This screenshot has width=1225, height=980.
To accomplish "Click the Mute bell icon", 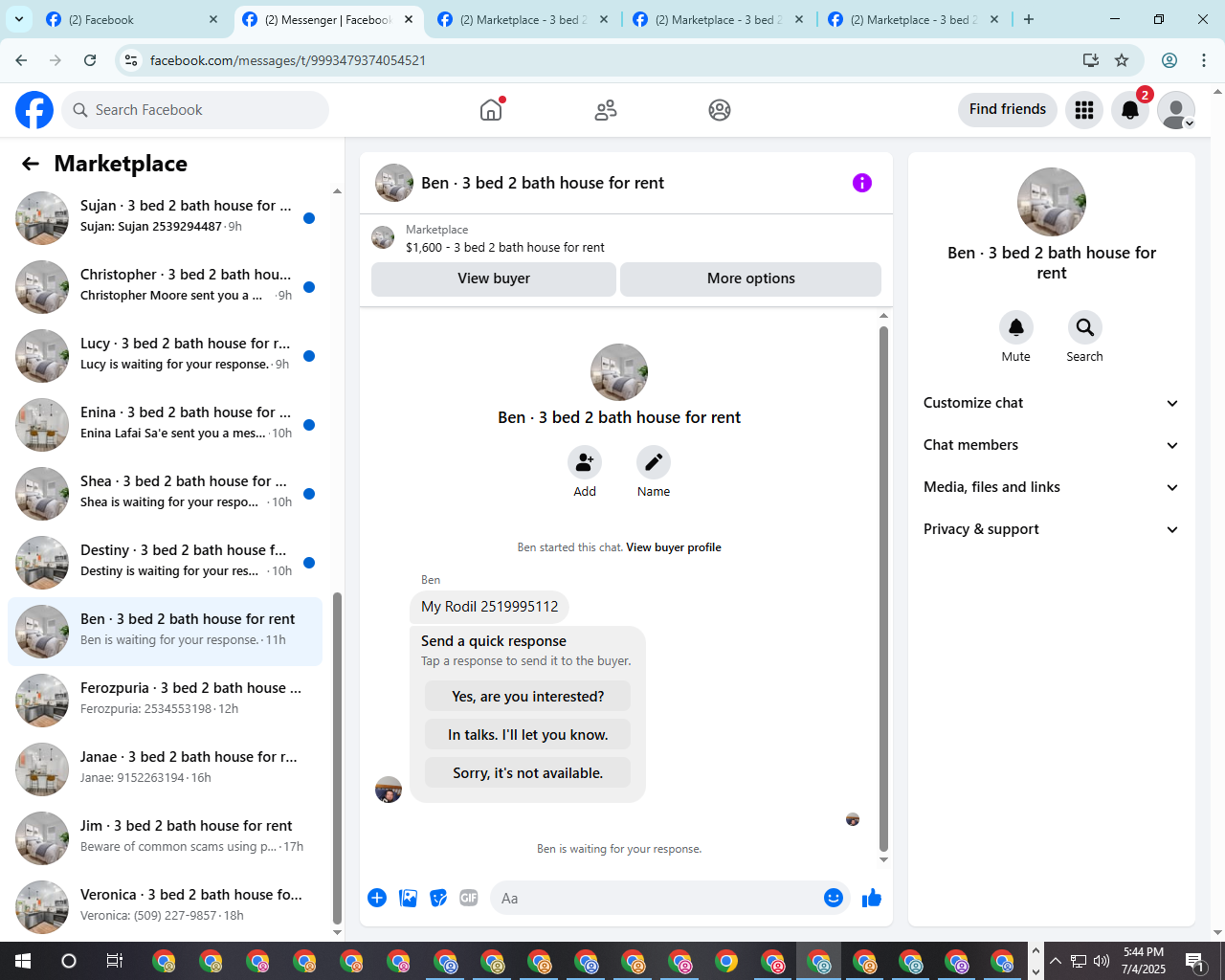I will click(x=1016, y=327).
